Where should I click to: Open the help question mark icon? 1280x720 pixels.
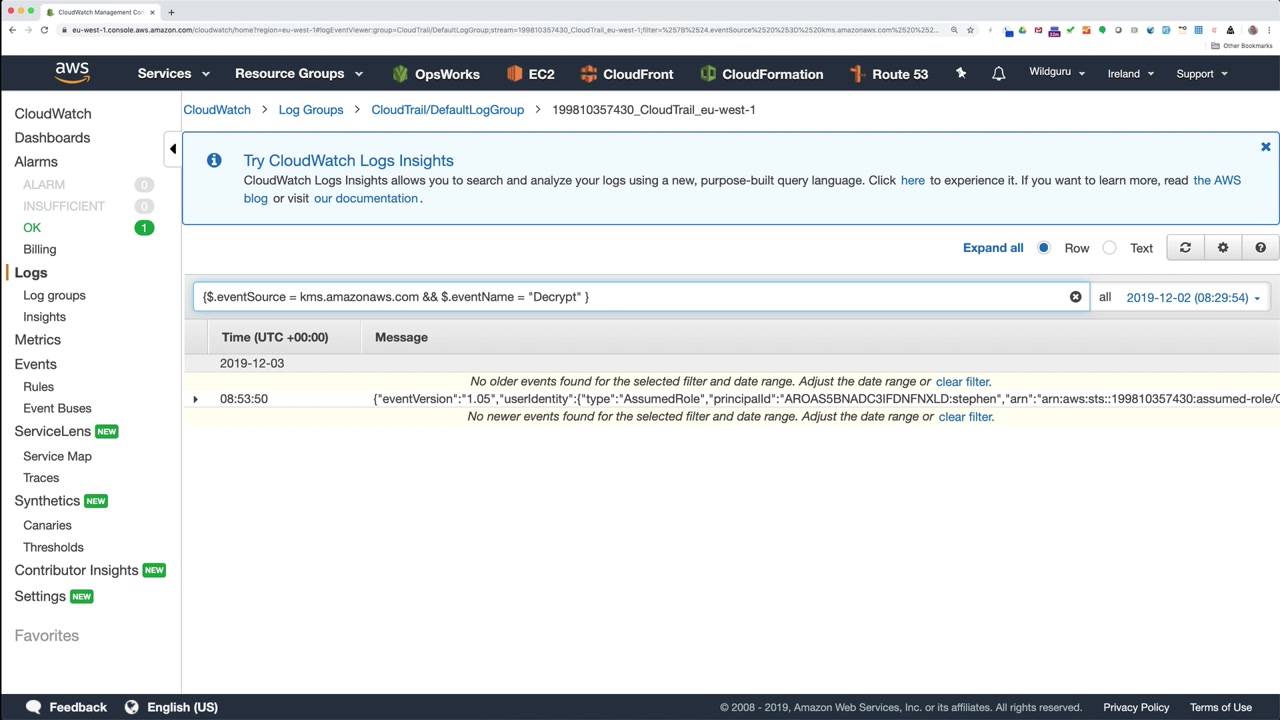point(1260,248)
